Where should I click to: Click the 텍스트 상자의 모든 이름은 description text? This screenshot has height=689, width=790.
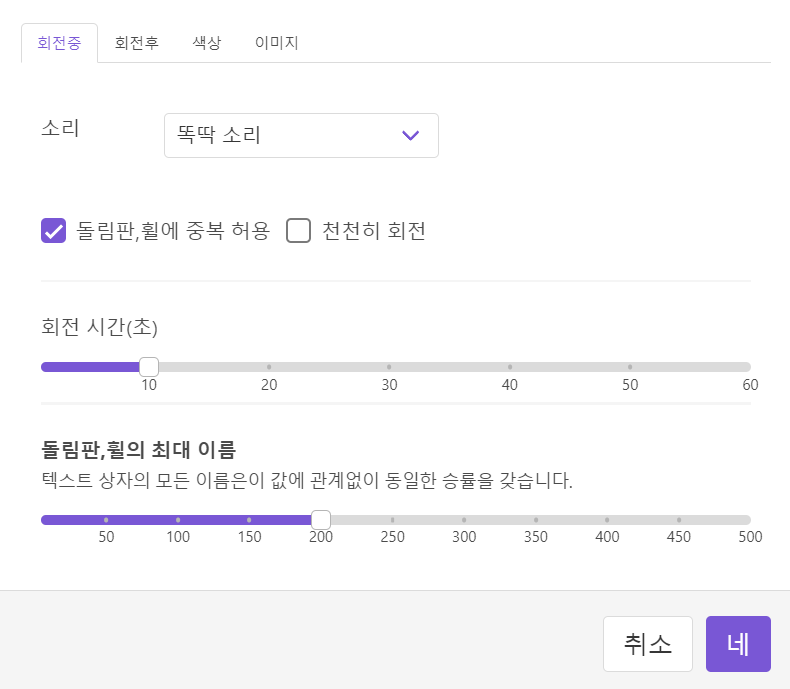coord(307,480)
